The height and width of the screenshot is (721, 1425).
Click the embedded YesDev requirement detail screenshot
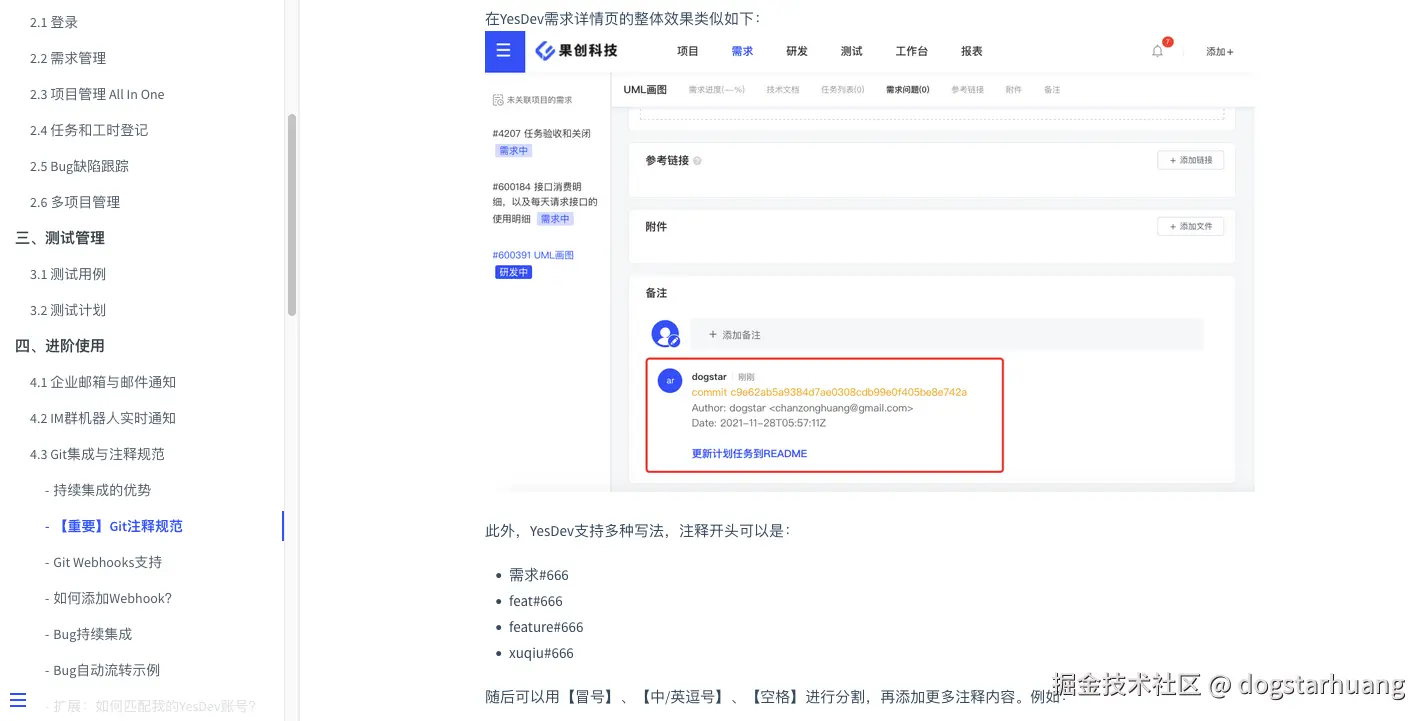870,261
